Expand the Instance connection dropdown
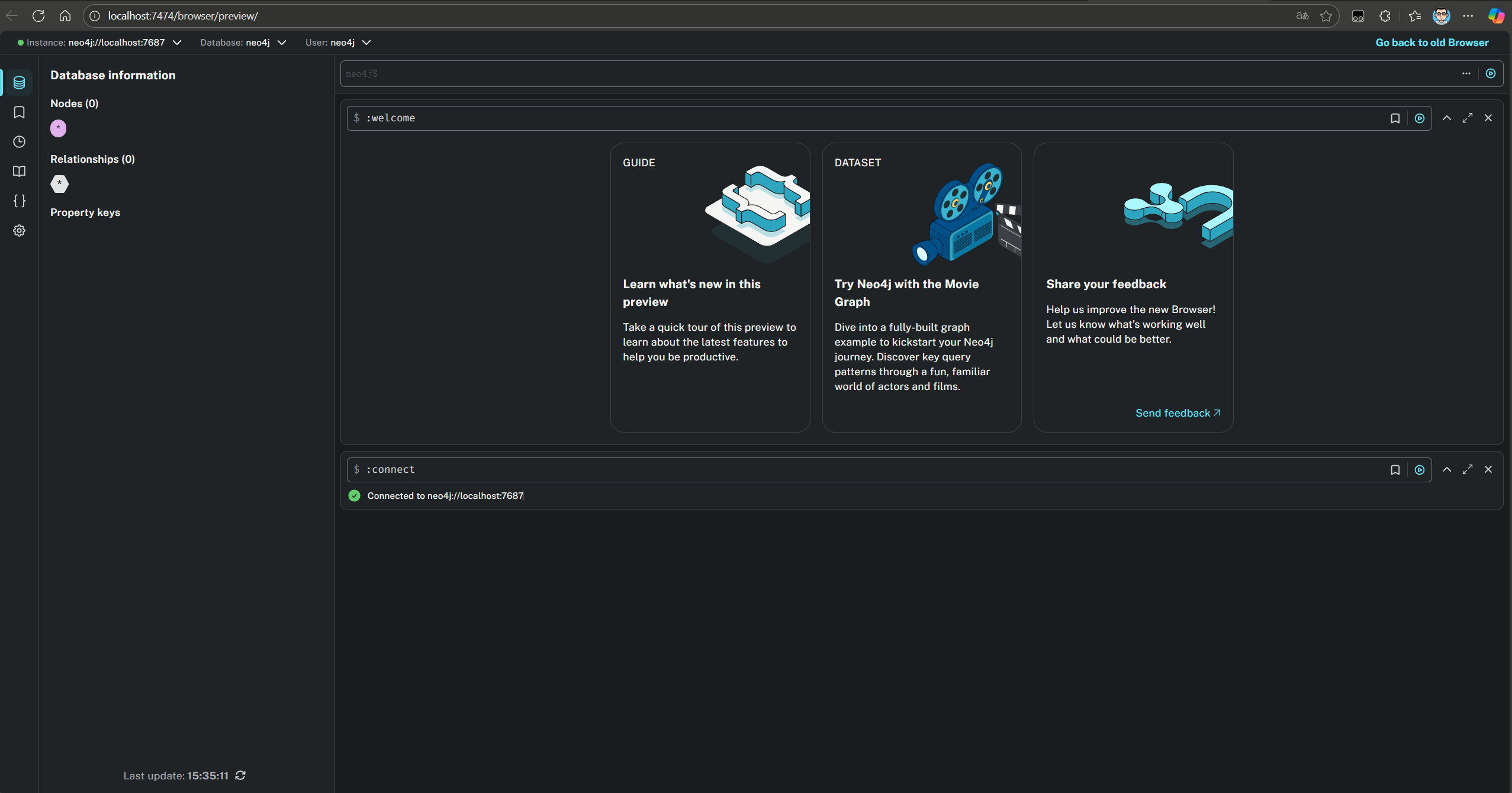Screen dimensions: 1512x793 pyautogui.click(x=176, y=43)
